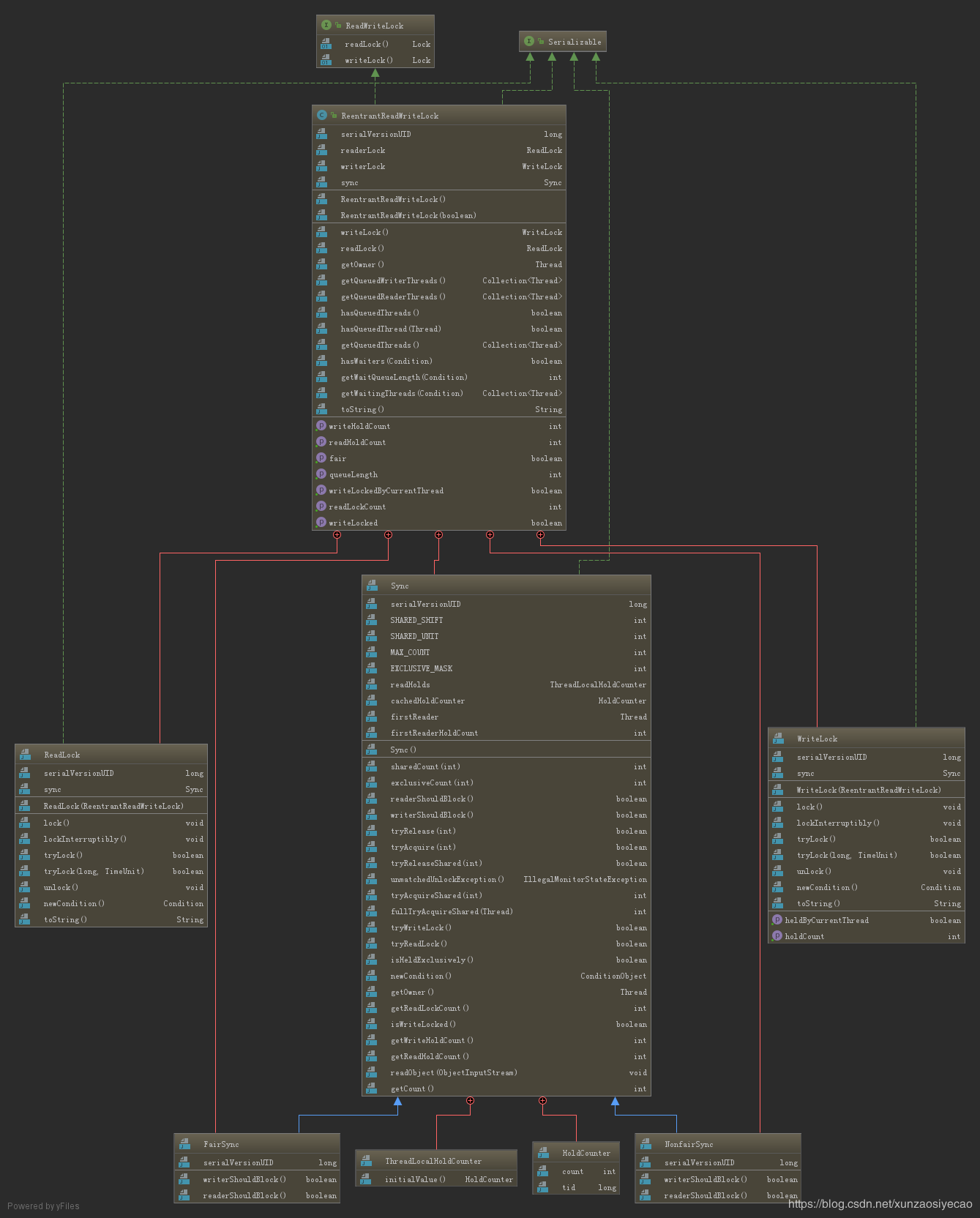Select newCondition() in the WriteLock node
This screenshot has width=980, height=1218.
coord(827,888)
